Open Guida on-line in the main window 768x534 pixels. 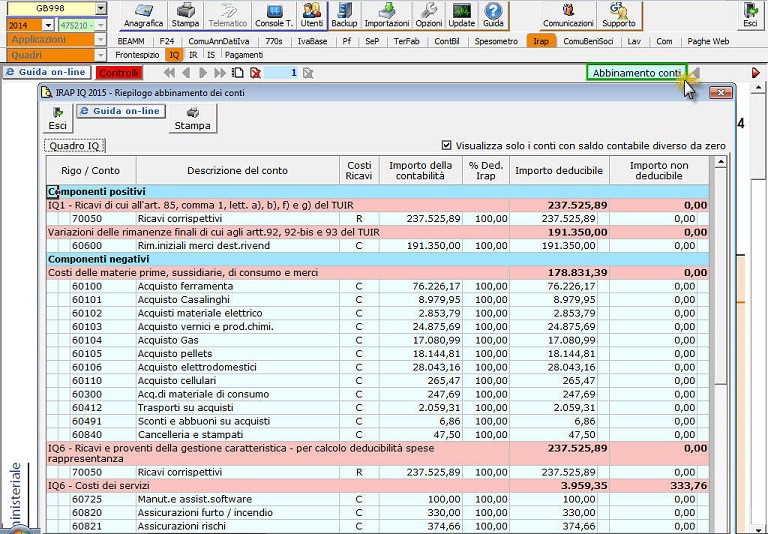click(47, 72)
